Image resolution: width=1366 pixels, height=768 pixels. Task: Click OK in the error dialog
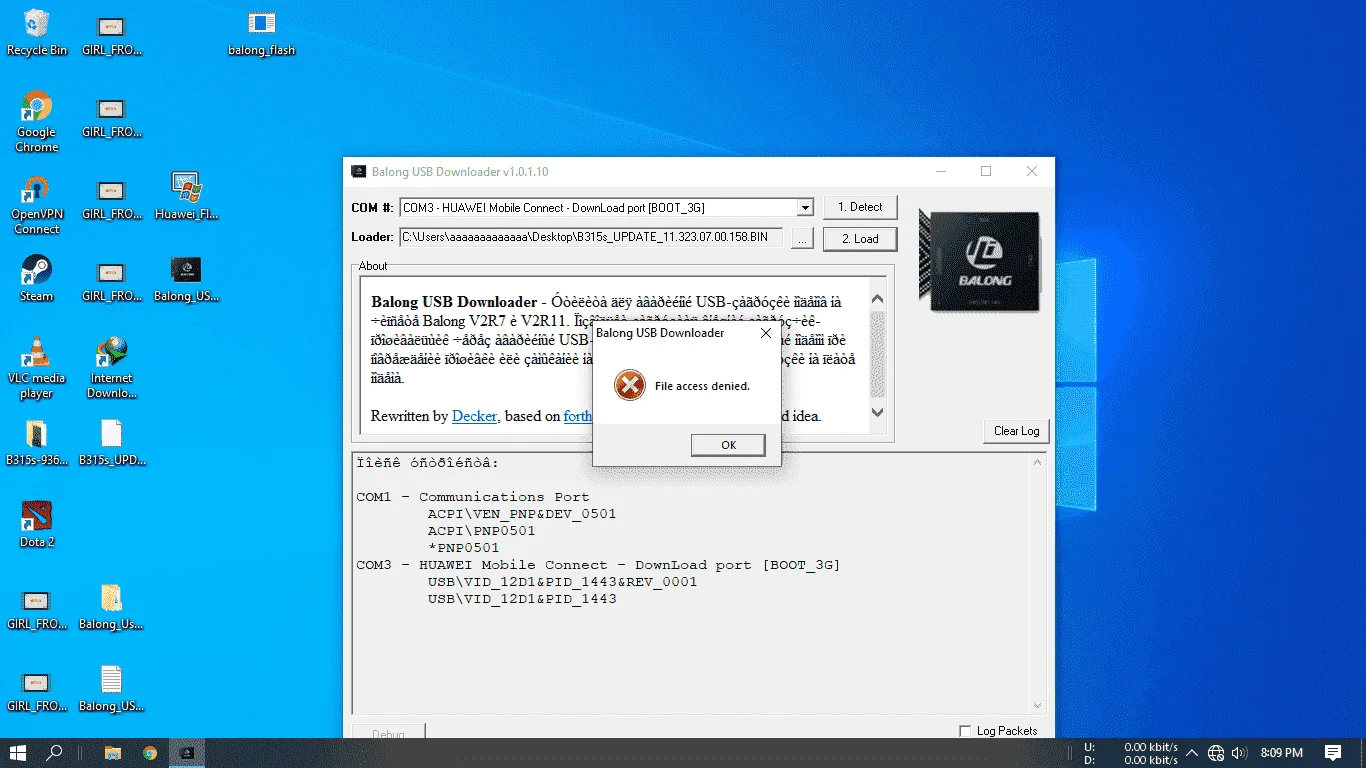click(x=728, y=445)
